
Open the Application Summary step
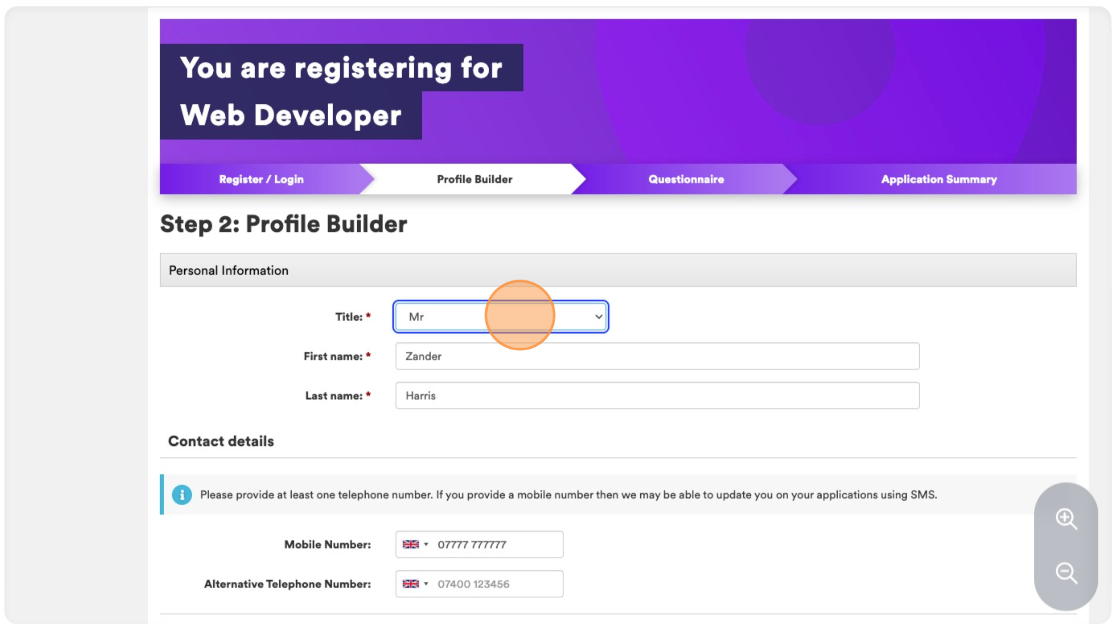pyautogui.click(x=938, y=179)
